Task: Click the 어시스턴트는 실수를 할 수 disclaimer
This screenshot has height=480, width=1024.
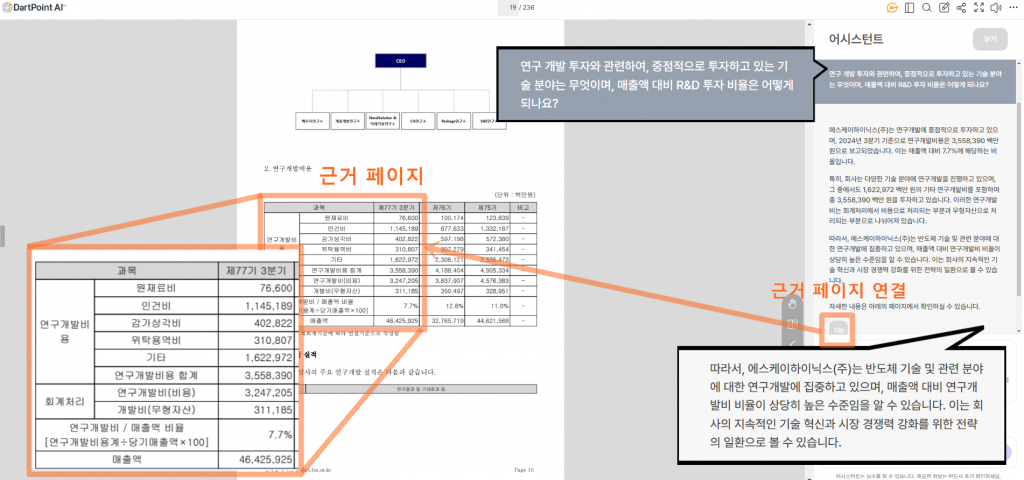Action: tap(918, 476)
